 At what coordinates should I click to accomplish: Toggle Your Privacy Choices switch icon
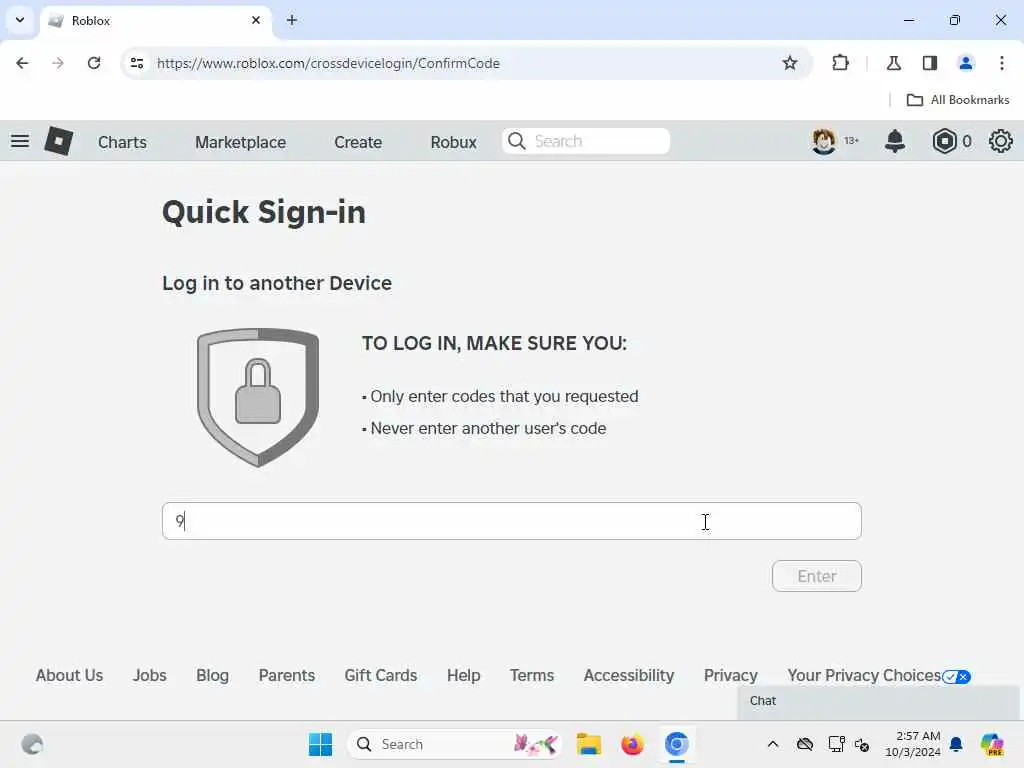point(956,677)
